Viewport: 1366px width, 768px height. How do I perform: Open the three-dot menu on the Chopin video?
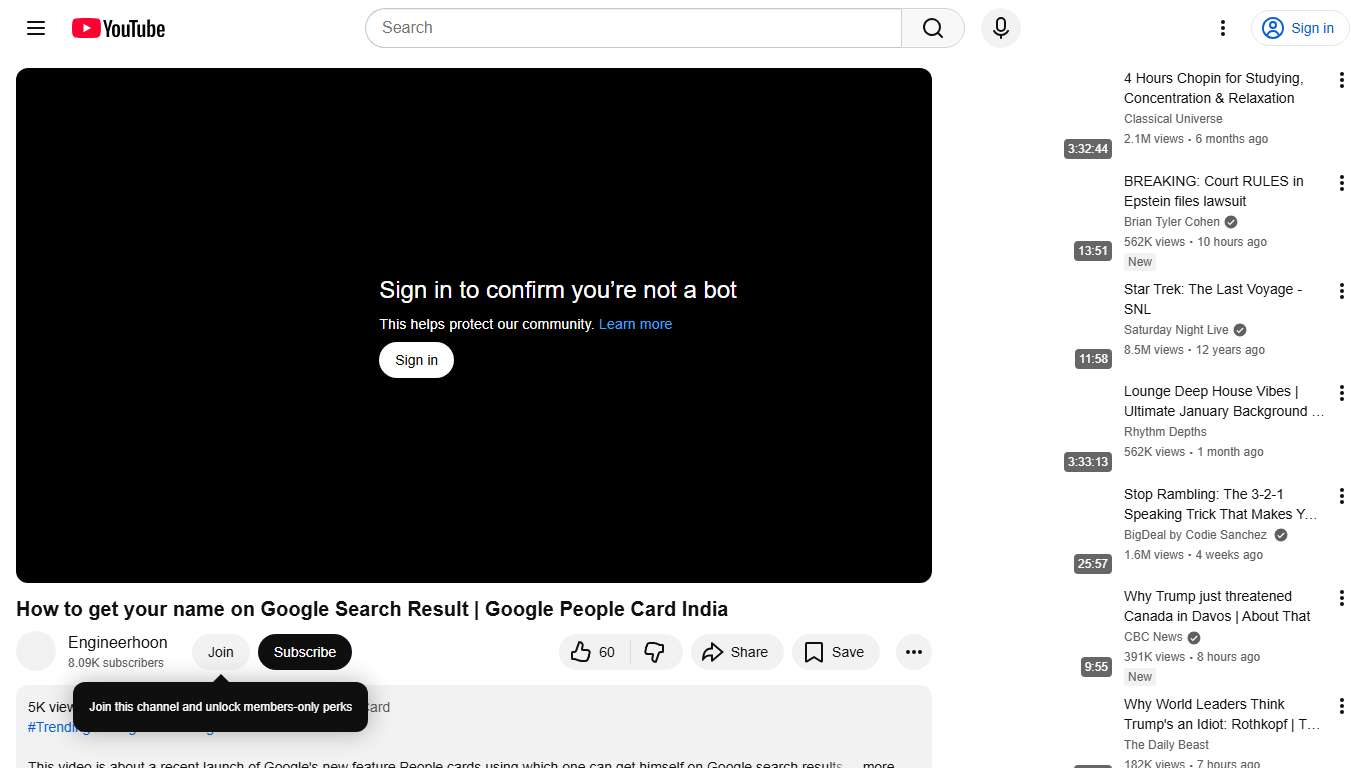pyautogui.click(x=1341, y=79)
